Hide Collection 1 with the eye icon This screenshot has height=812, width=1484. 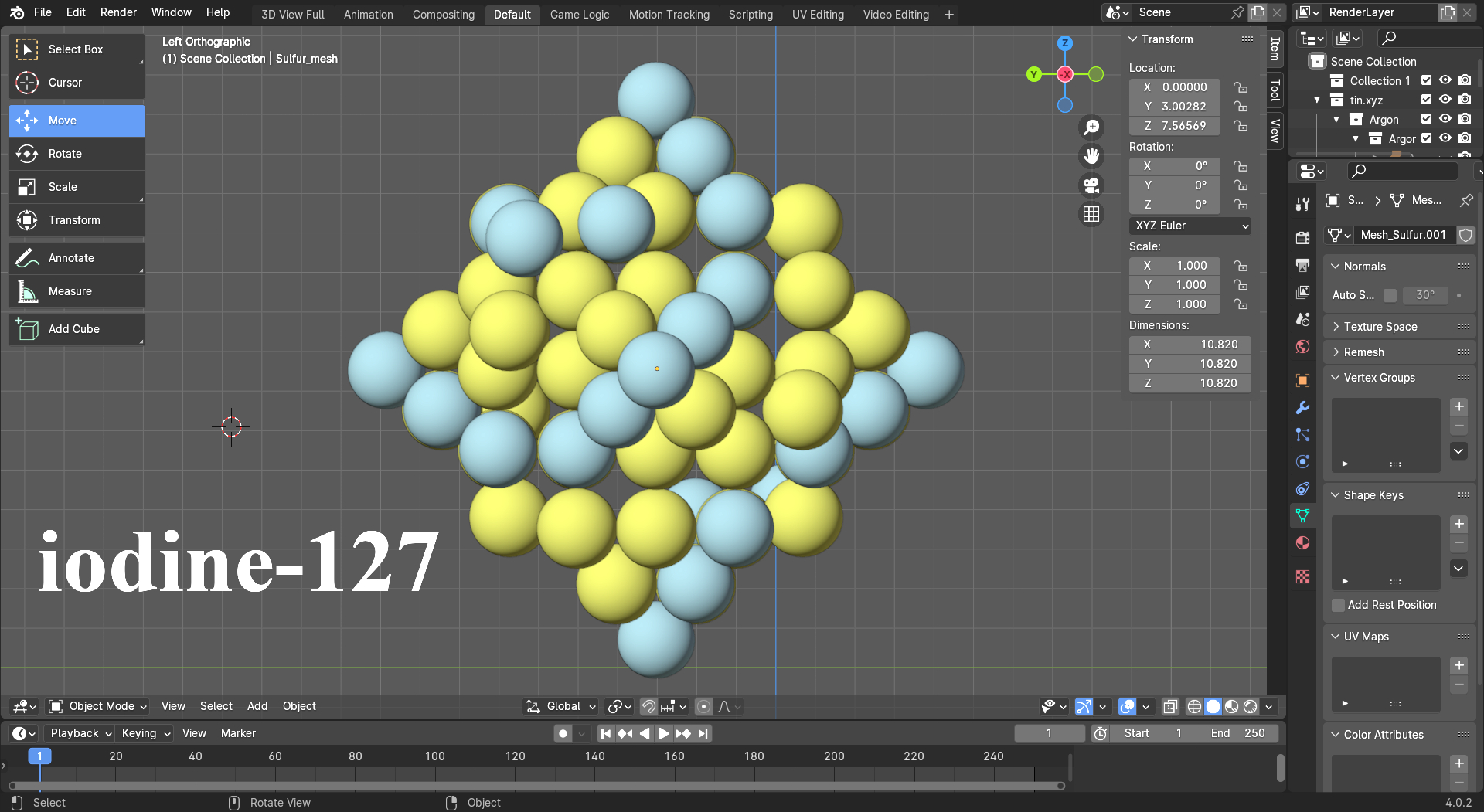[x=1445, y=80]
